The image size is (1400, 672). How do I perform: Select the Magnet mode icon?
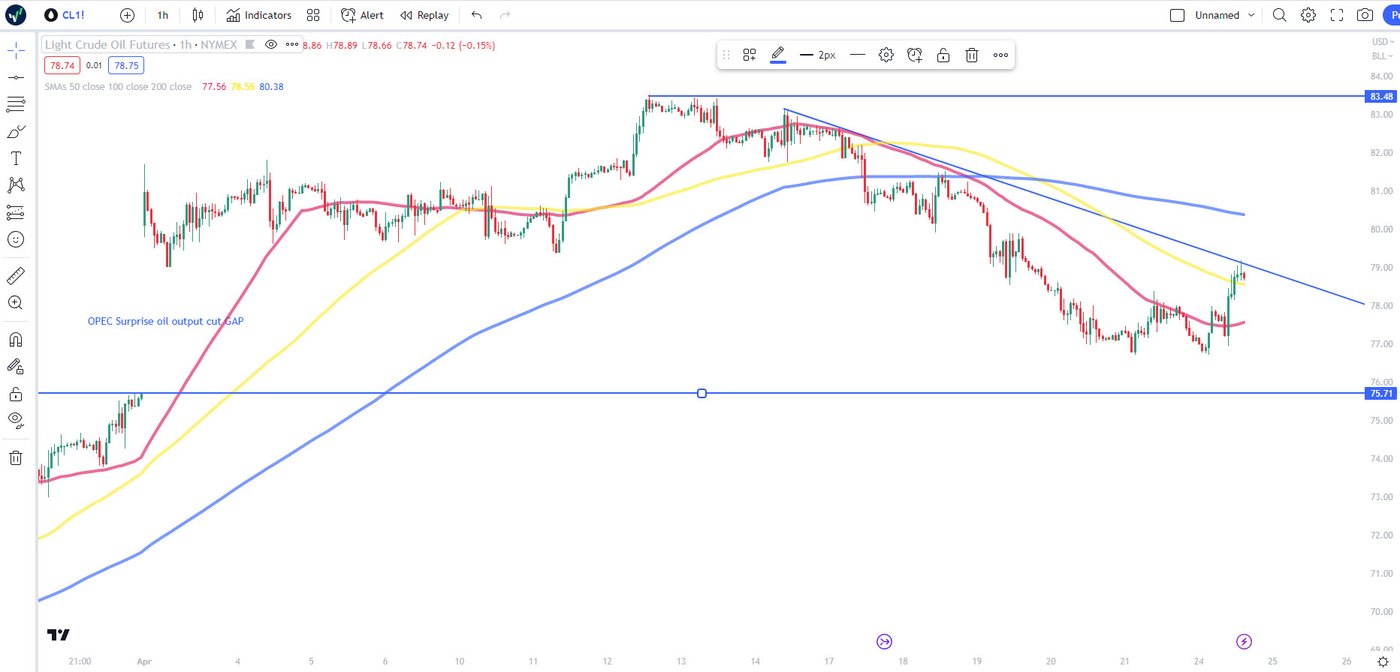pos(16,340)
